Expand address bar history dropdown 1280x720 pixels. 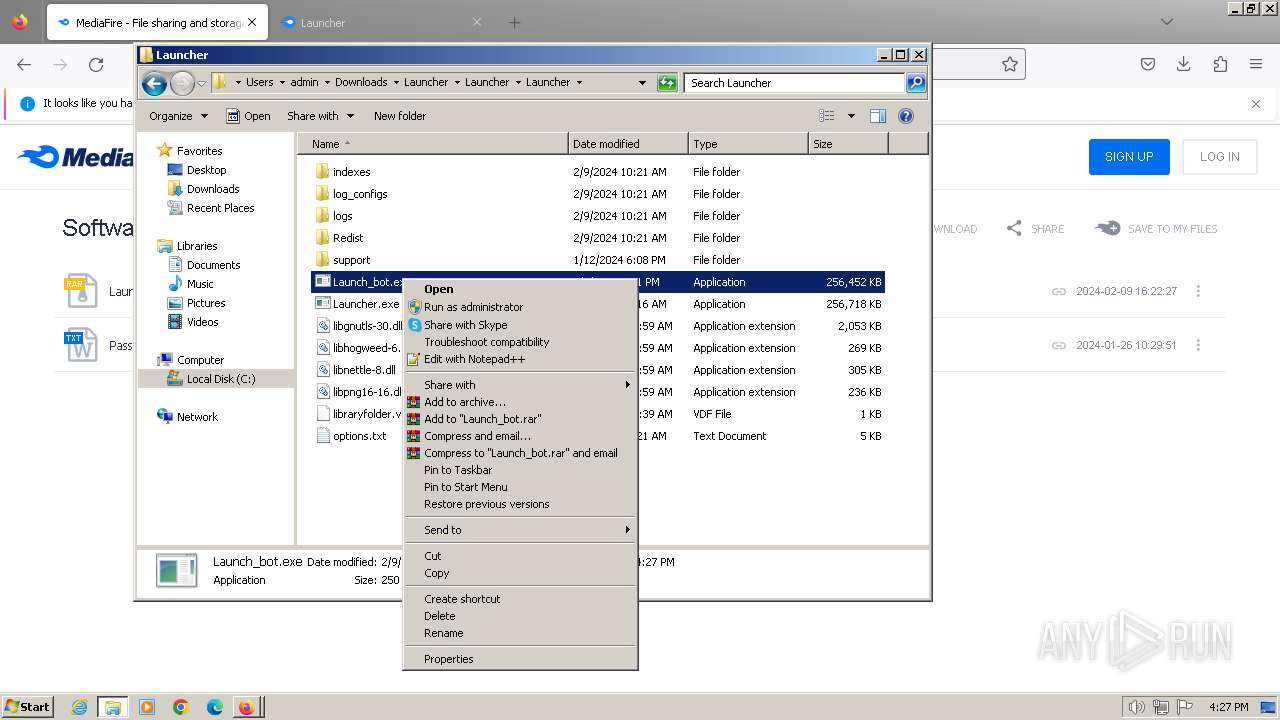[x=642, y=83]
